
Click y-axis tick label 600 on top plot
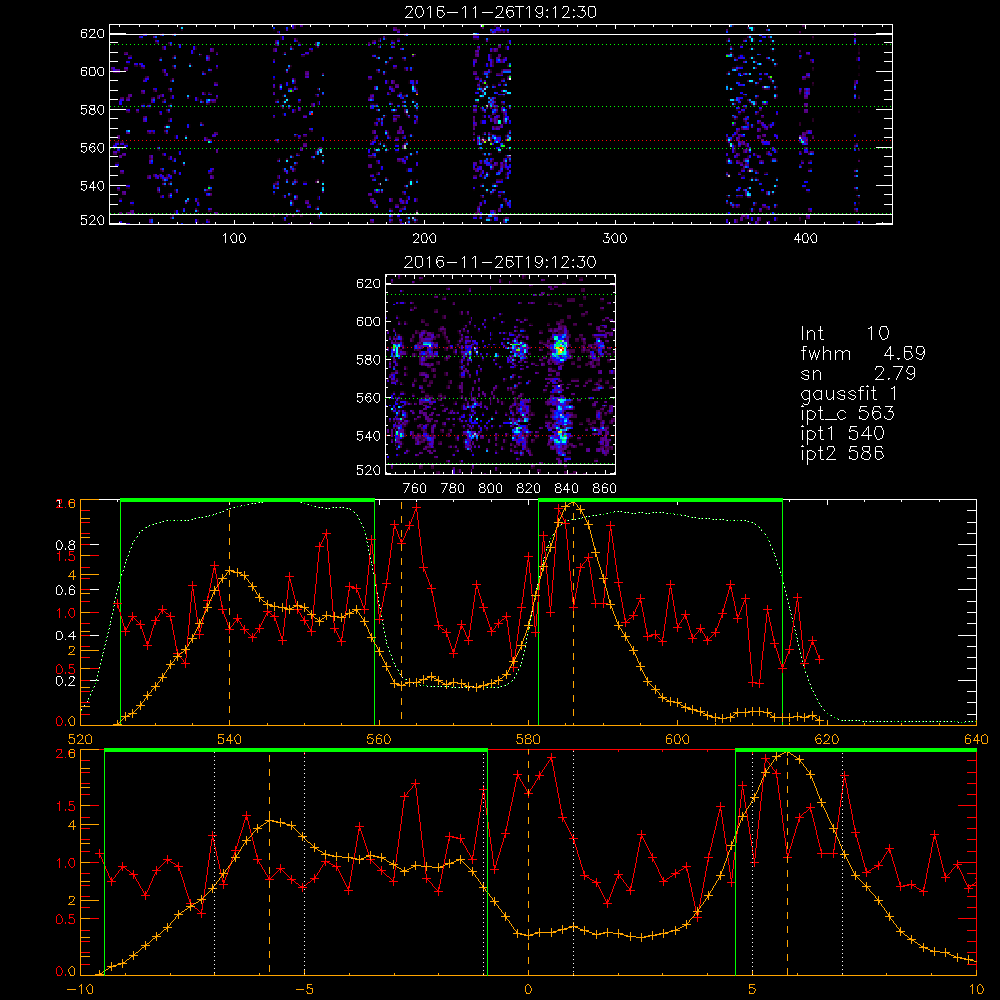pyautogui.click(x=92, y=71)
